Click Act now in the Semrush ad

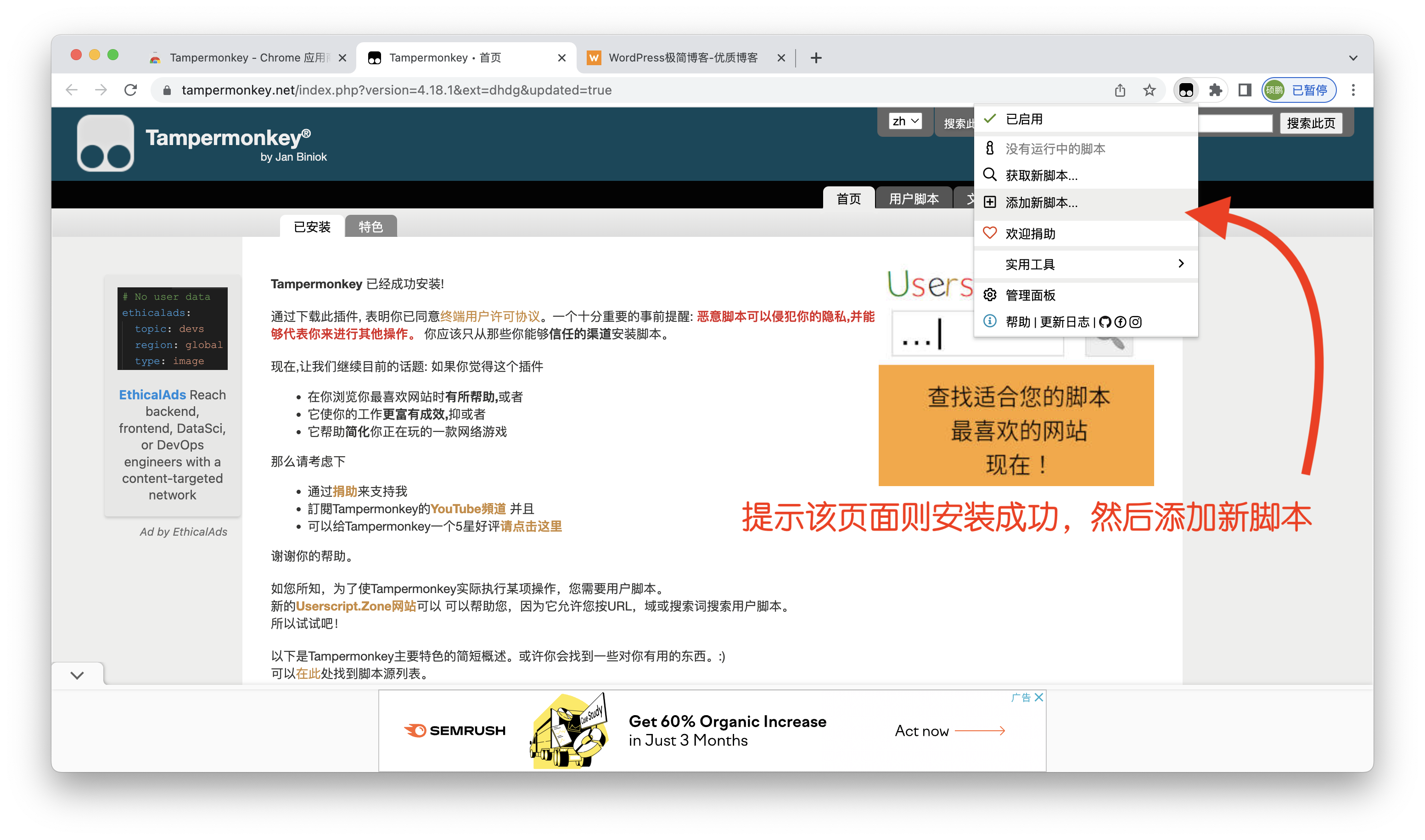(x=950, y=731)
